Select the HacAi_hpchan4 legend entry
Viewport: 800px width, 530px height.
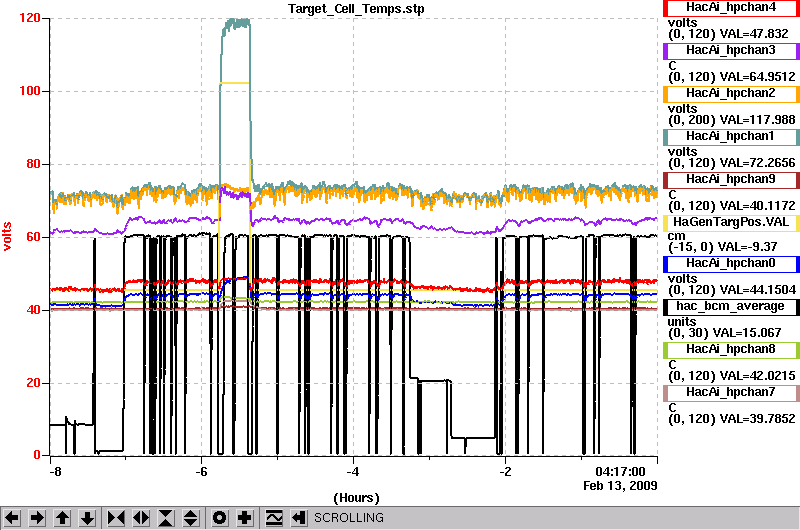coord(731,8)
